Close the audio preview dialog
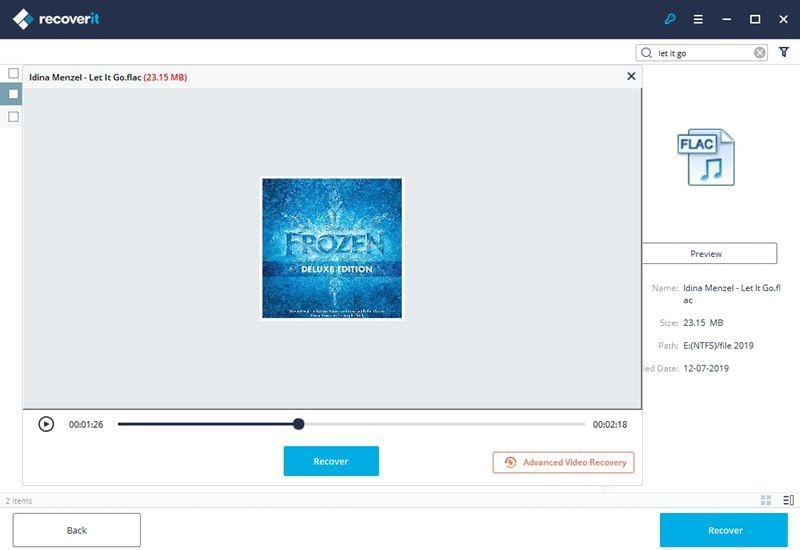This screenshot has height=550, width=800. [631, 76]
